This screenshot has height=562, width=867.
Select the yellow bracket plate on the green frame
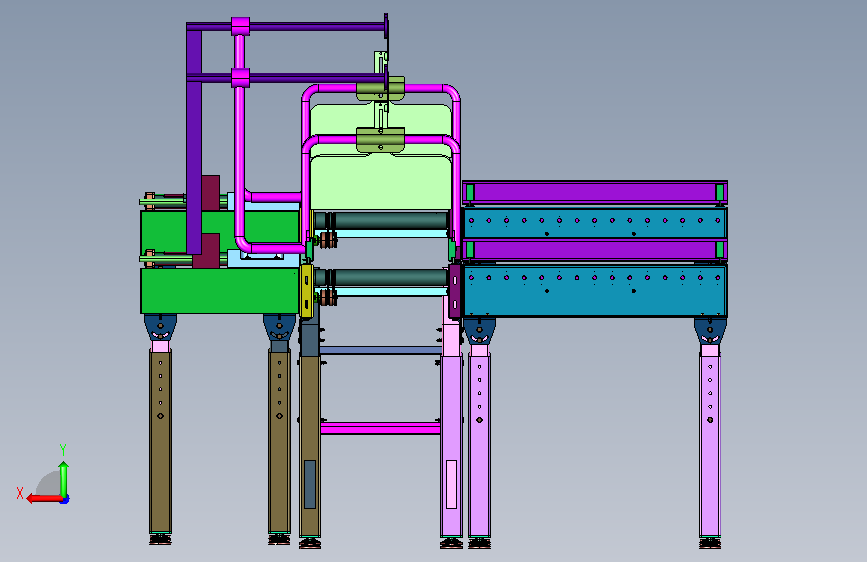point(306,291)
